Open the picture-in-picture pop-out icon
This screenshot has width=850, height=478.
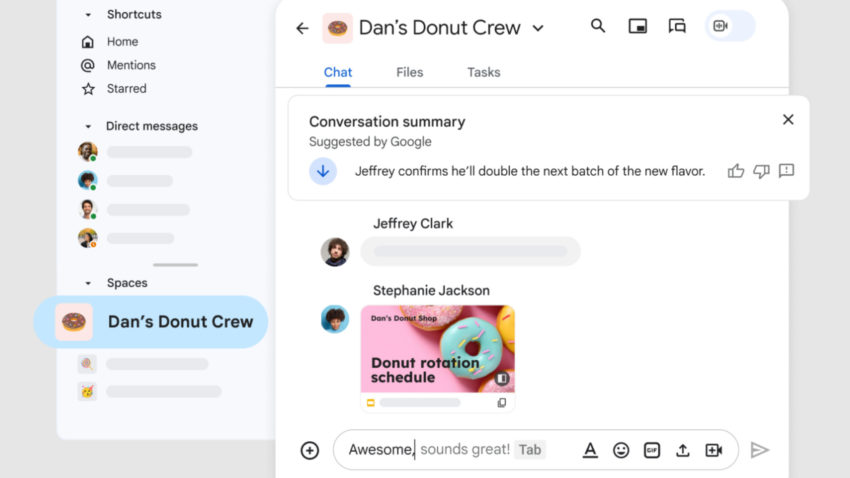(x=637, y=27)
